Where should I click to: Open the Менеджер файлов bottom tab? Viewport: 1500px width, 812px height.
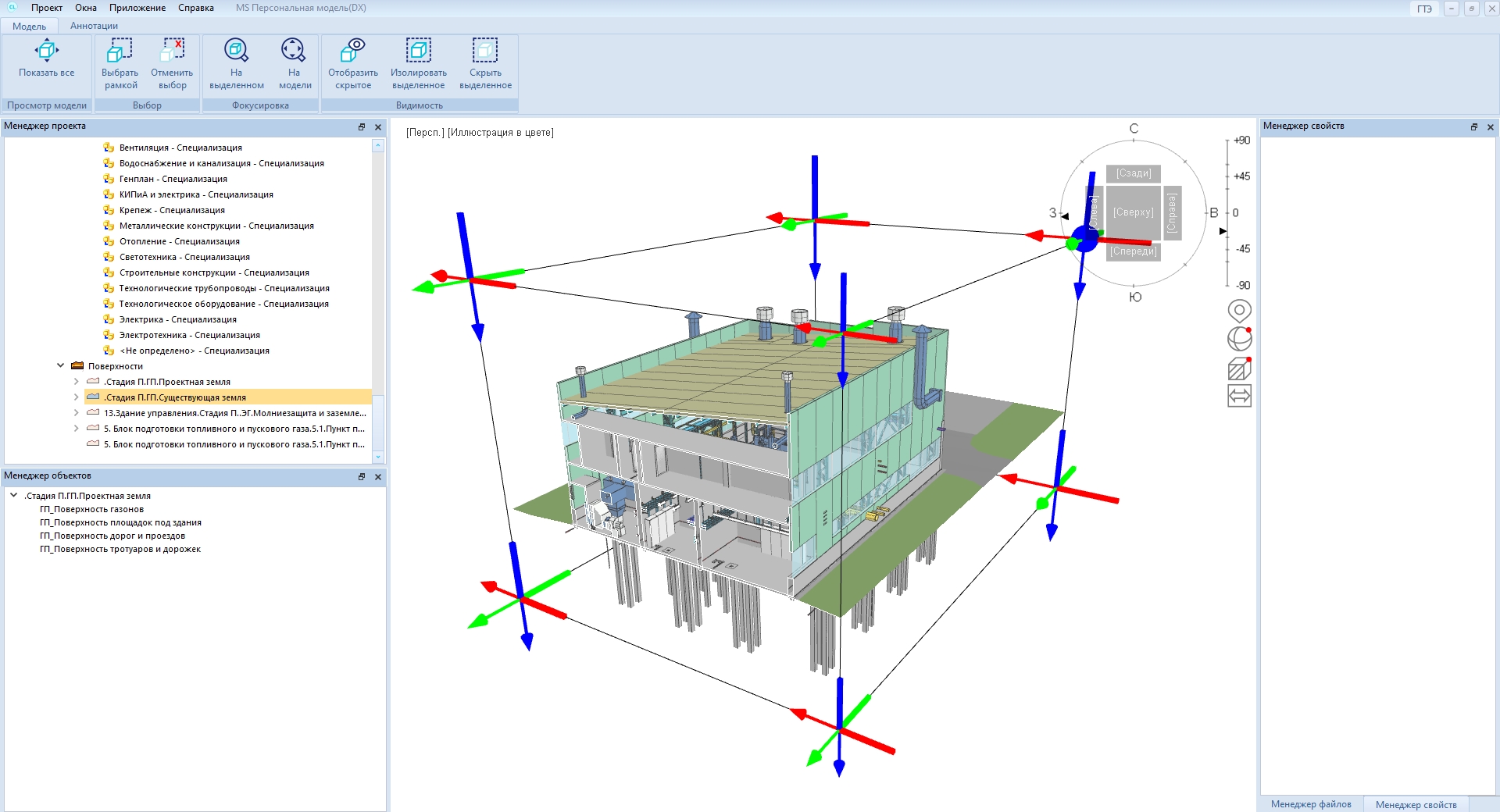pos(1310,804)
